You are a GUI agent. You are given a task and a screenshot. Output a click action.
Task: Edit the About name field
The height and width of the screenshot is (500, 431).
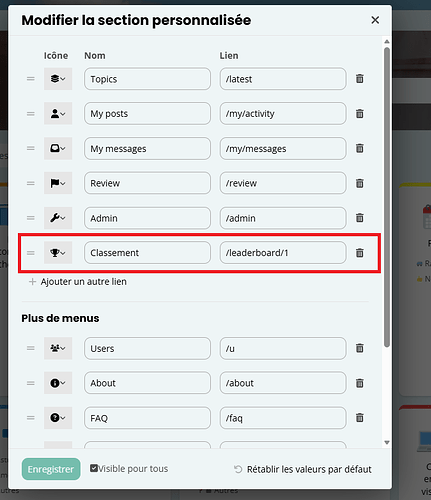[147, 383]
